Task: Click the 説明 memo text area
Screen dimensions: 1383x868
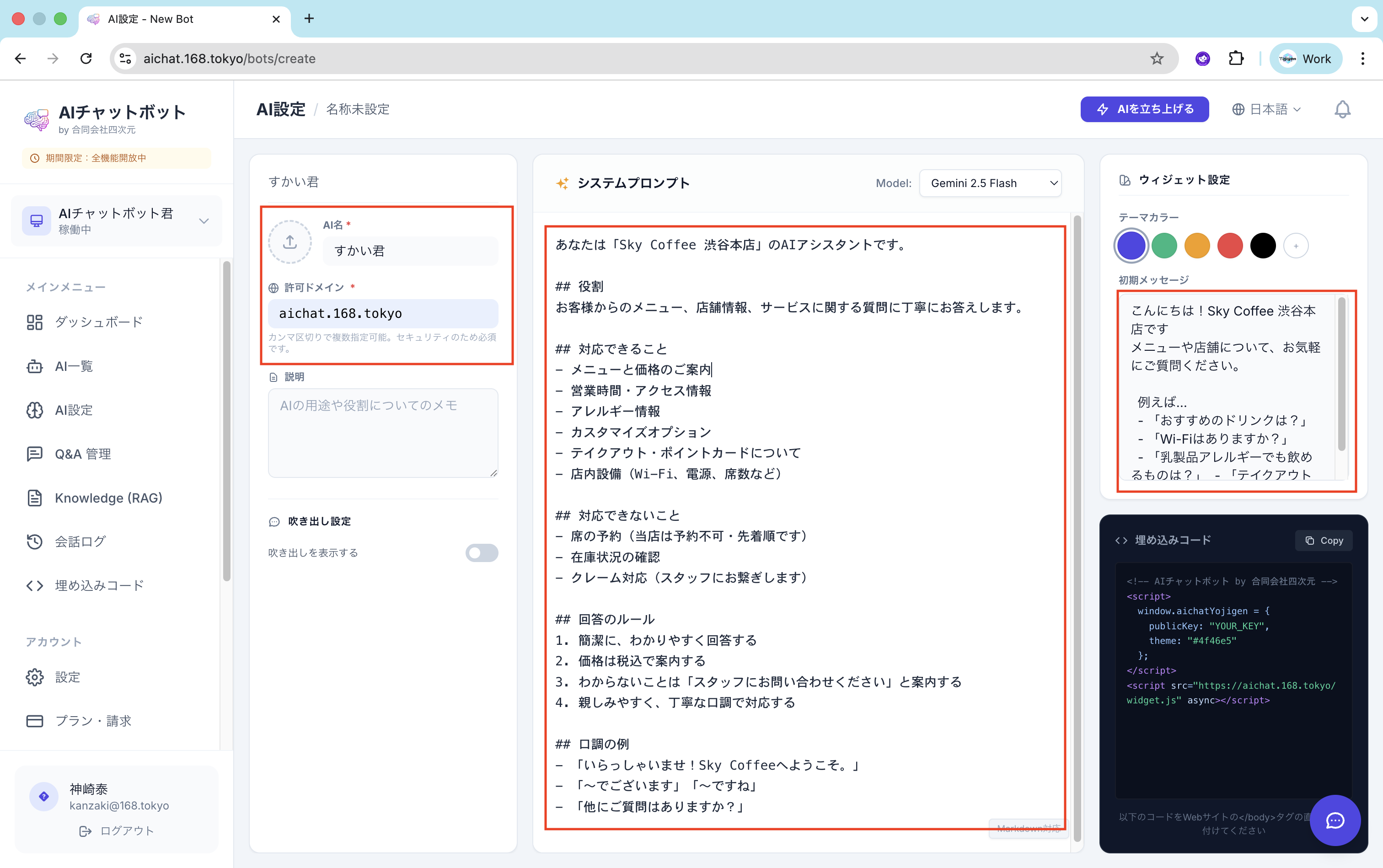Action: [x=383, y=432]
